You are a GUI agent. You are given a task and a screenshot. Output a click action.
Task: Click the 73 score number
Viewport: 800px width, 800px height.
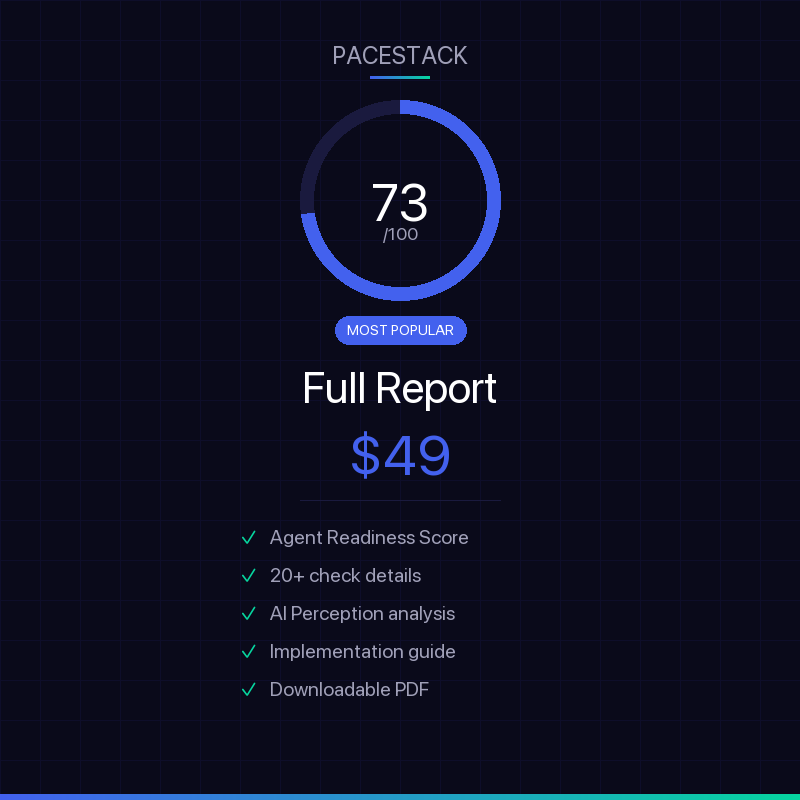coord(399,203)
